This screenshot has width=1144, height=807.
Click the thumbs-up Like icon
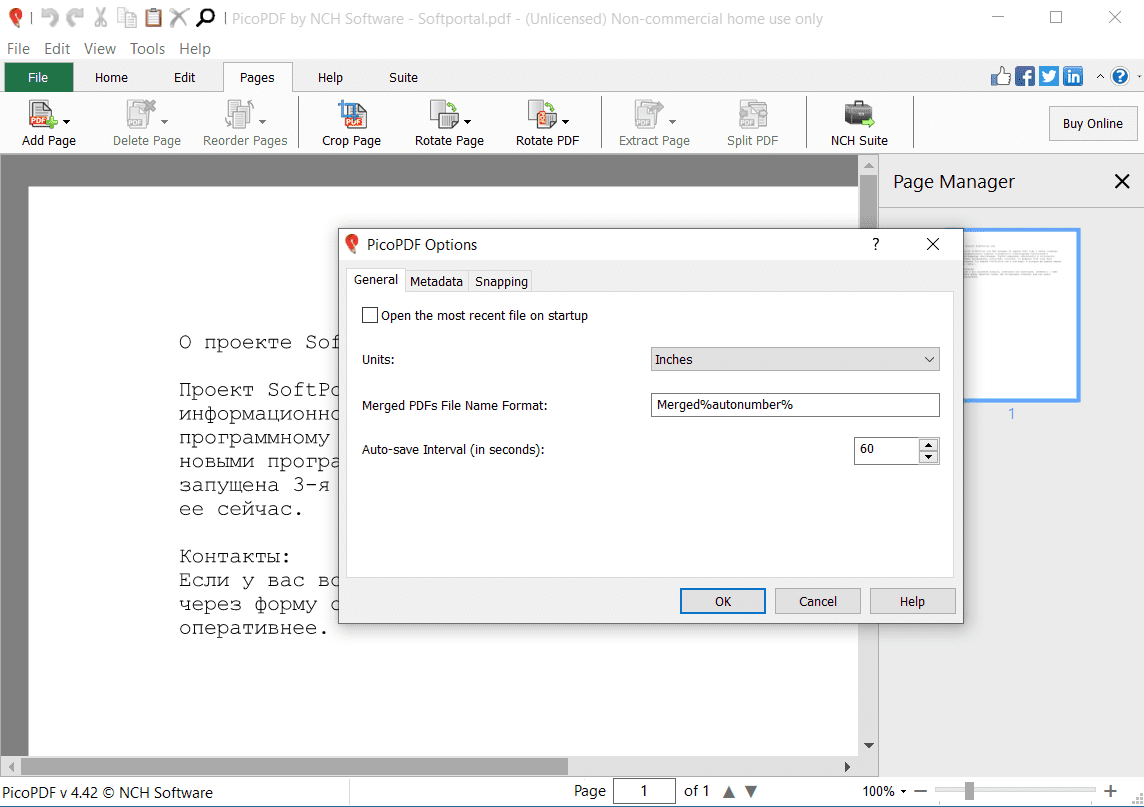(x=1001, y=76)
